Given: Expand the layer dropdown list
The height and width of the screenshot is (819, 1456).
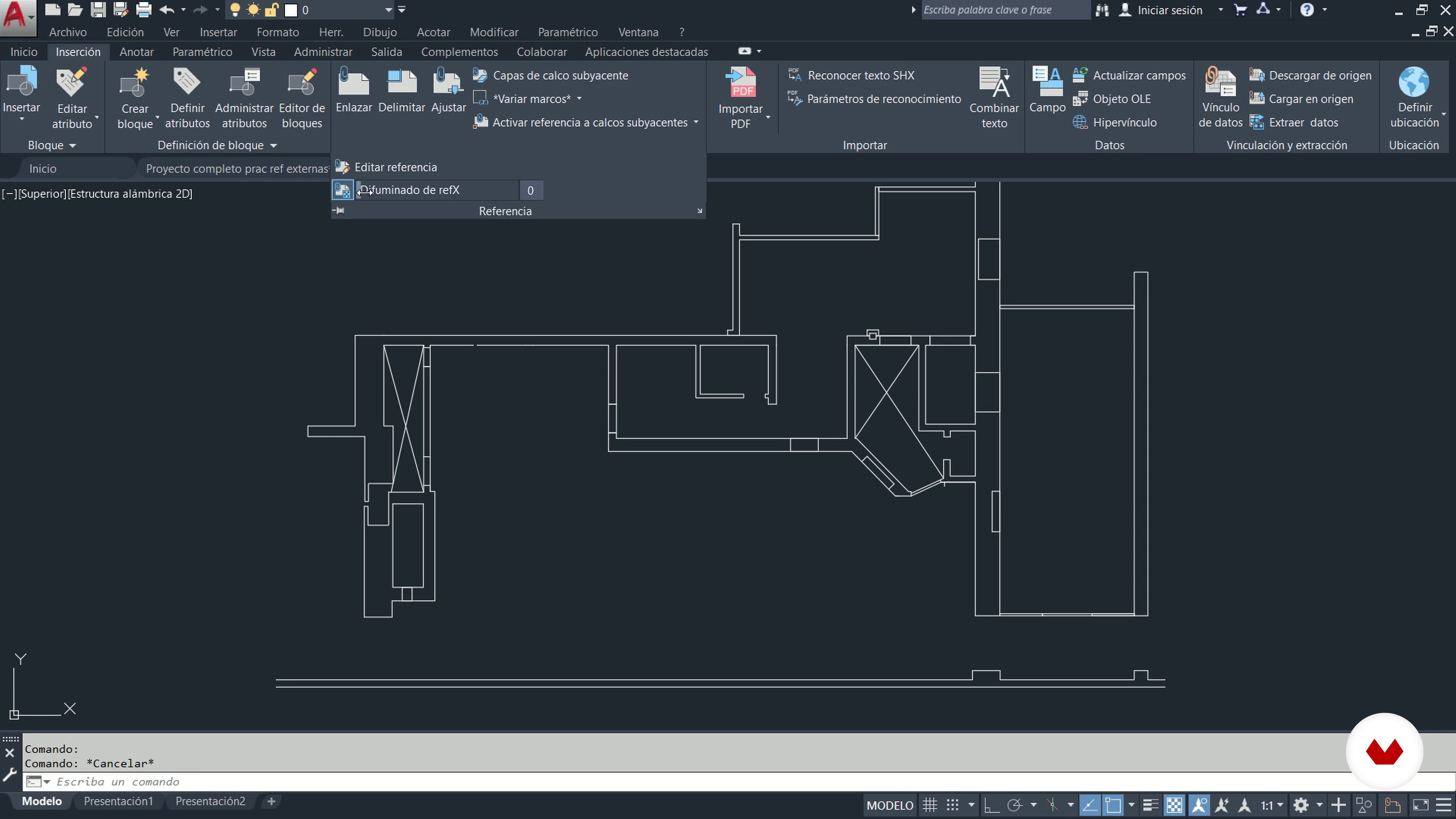Looking at the screenshot, I should pos(388,10).
